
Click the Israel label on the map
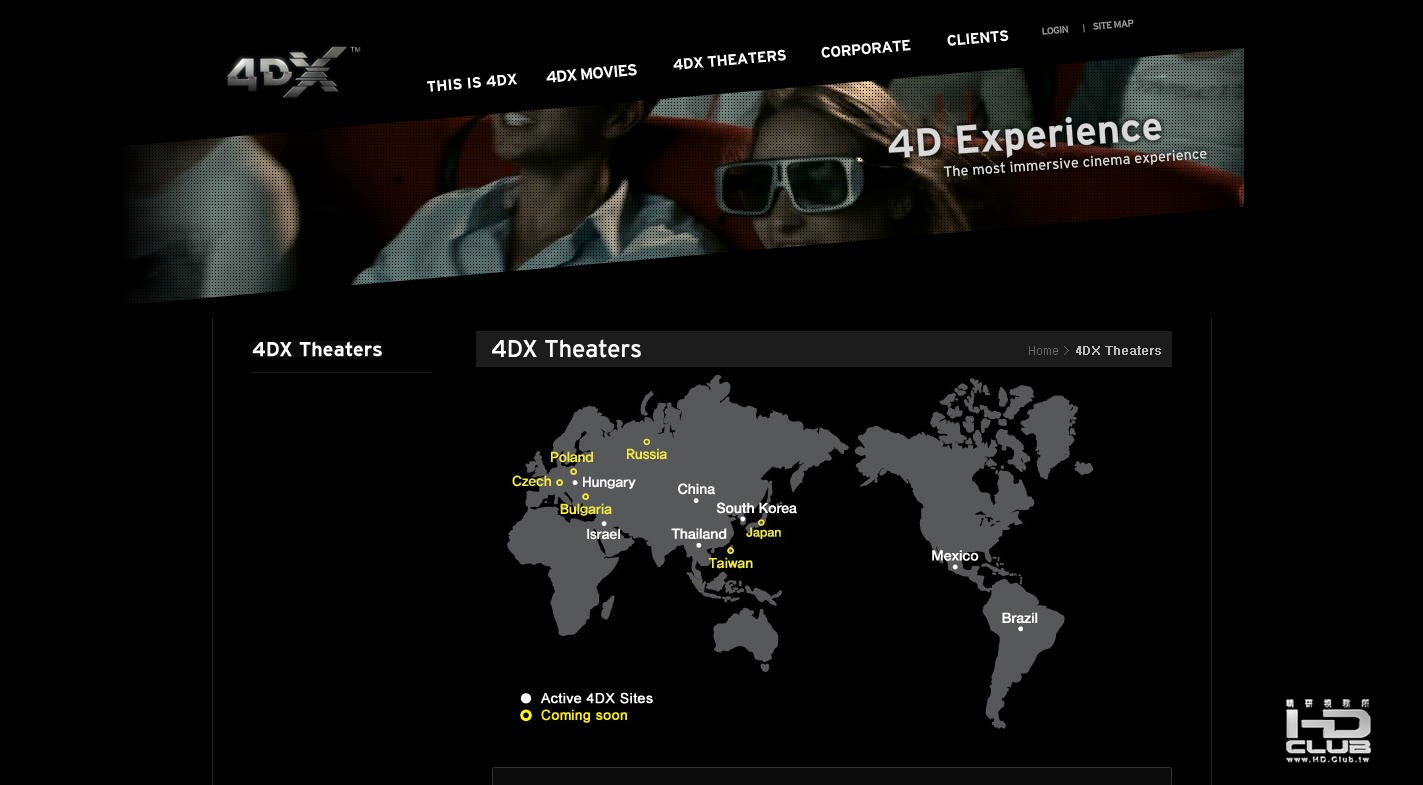[603, 535]
